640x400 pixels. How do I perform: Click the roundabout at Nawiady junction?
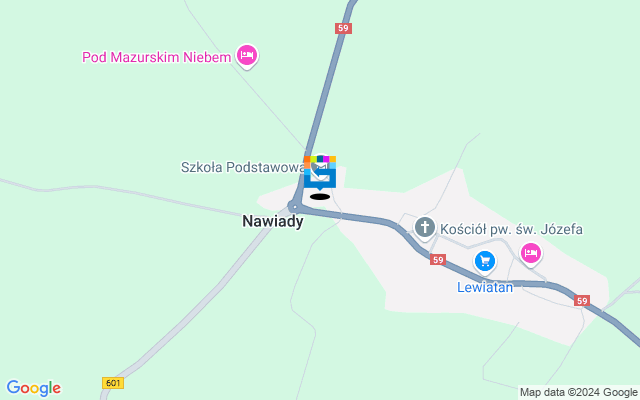tap(294, 207)
